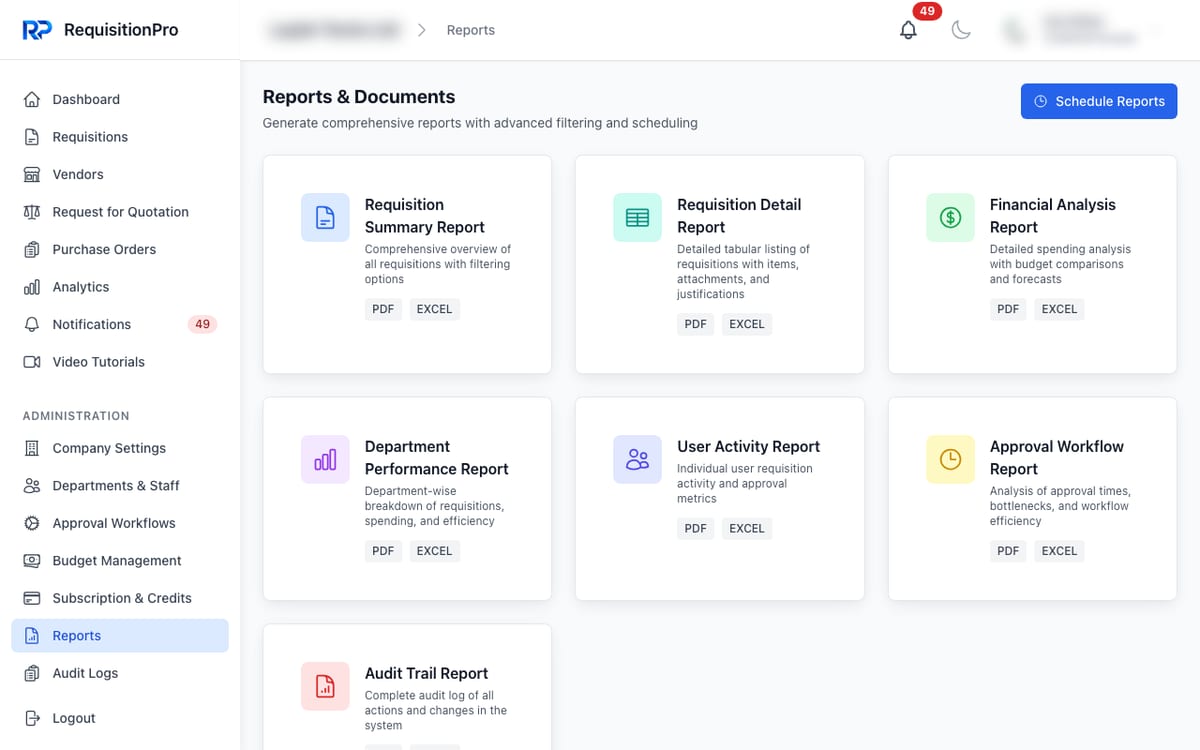Screen dimensions: 1200x750
Task: Click the Video Tutorials camera icon
Action: coord(32,362)
